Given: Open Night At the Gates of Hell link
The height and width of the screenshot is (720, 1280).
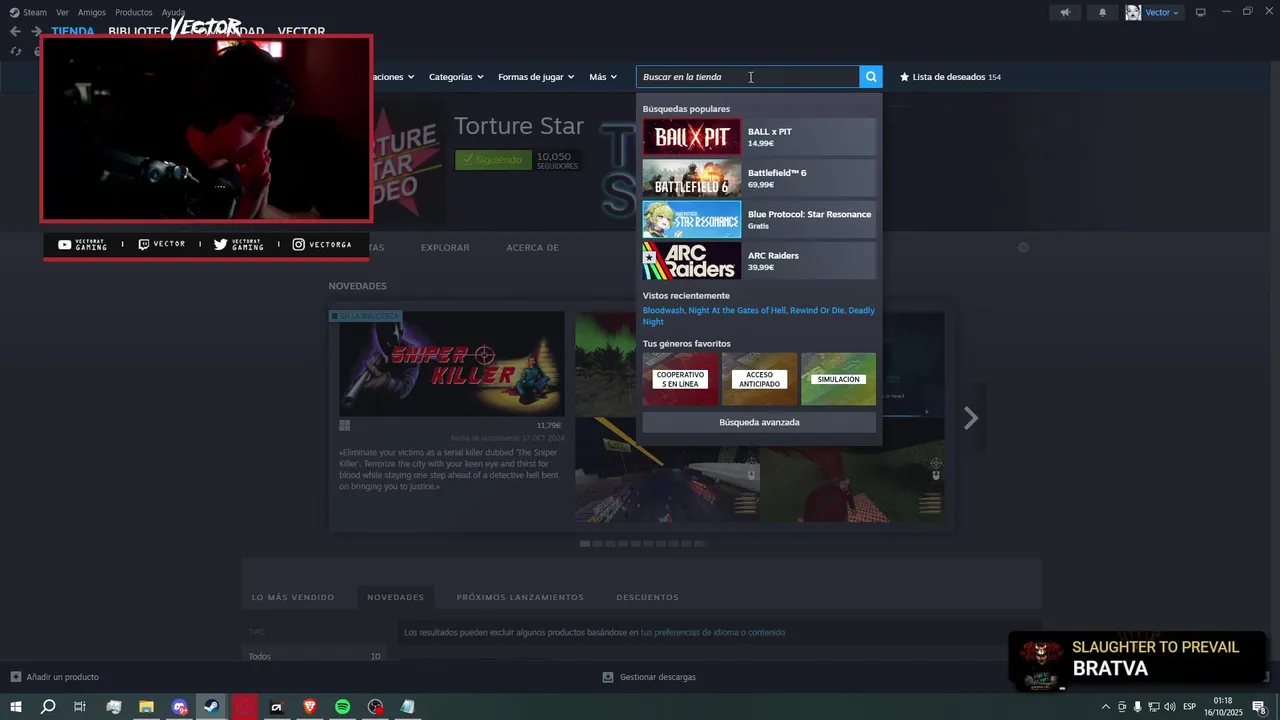Looking at the screenshot, I should [736, 310].
